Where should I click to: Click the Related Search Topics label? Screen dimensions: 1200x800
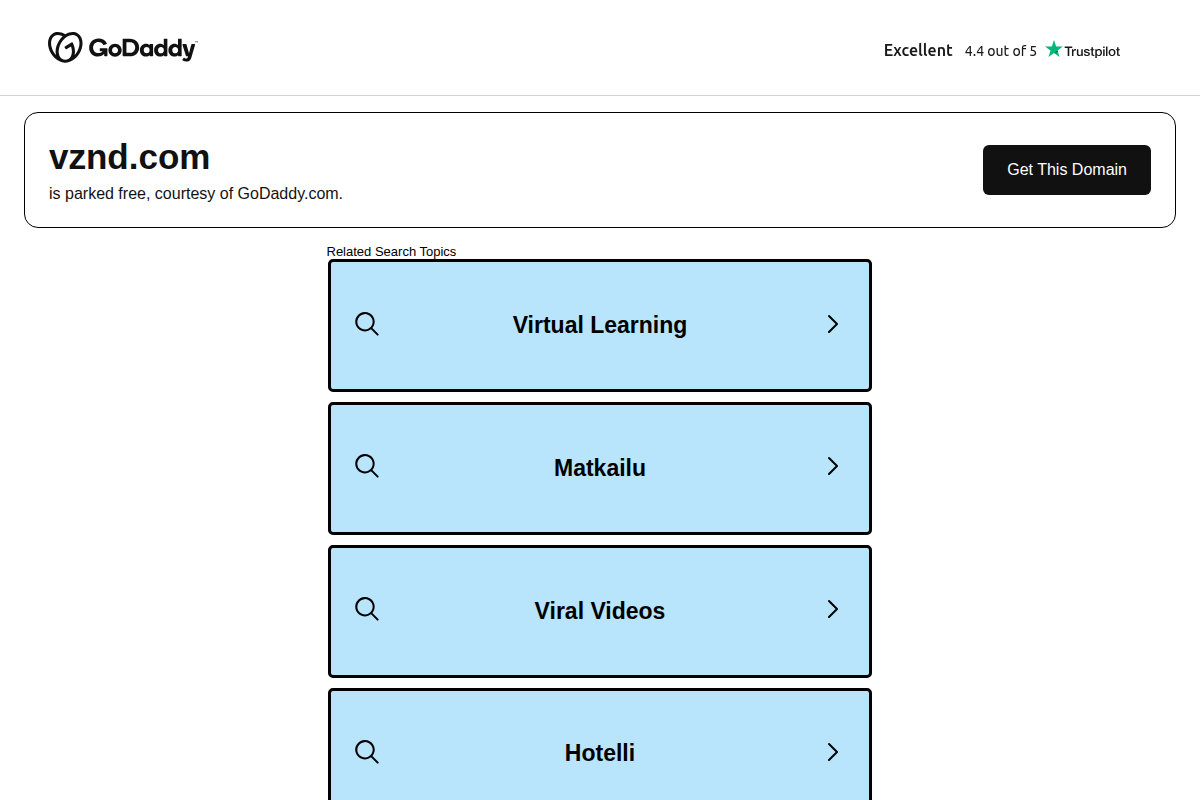(x=391, y=251)
